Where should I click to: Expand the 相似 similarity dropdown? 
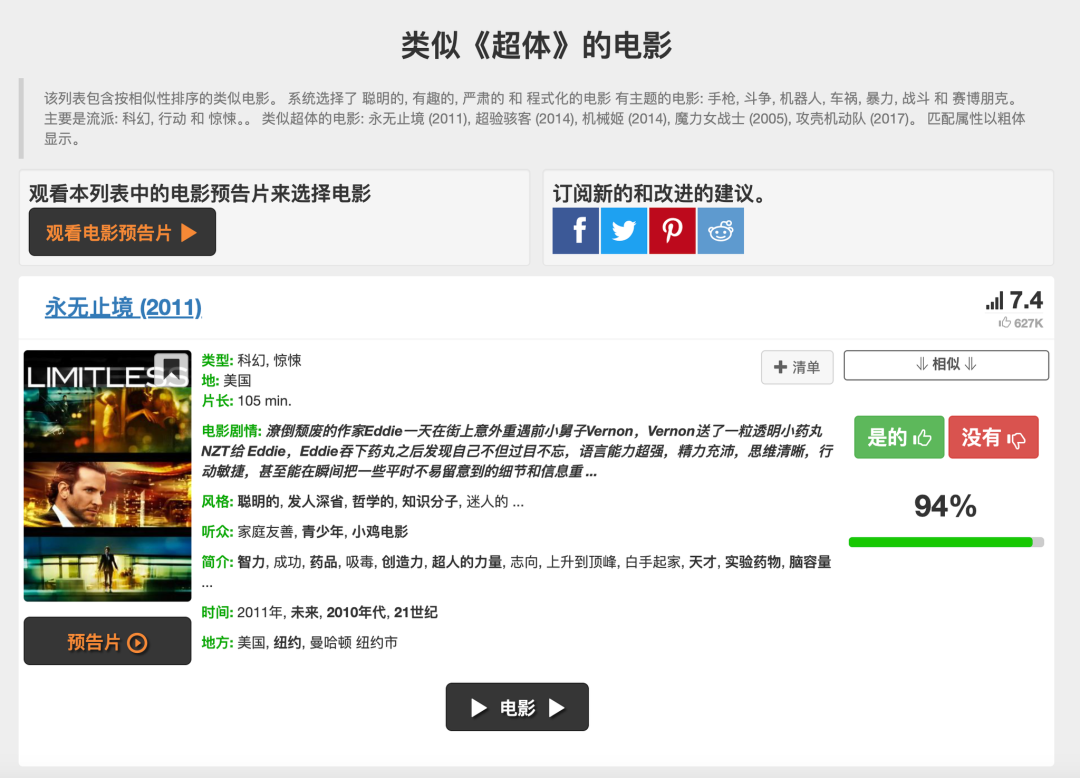946,365
